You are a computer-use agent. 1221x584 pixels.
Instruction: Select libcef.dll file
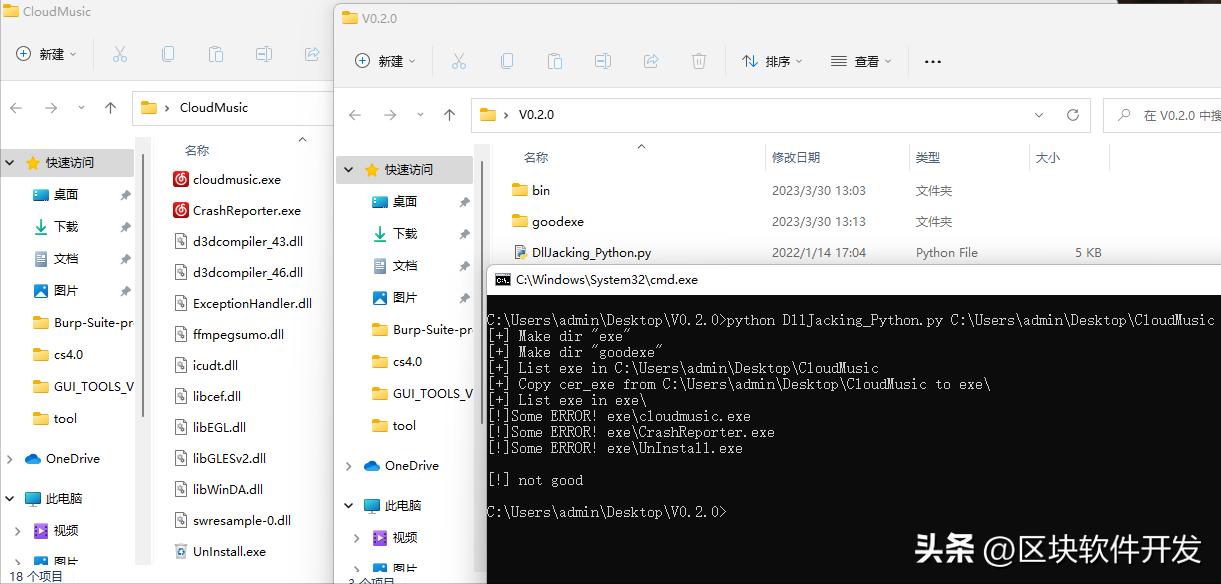pos(207,396)
